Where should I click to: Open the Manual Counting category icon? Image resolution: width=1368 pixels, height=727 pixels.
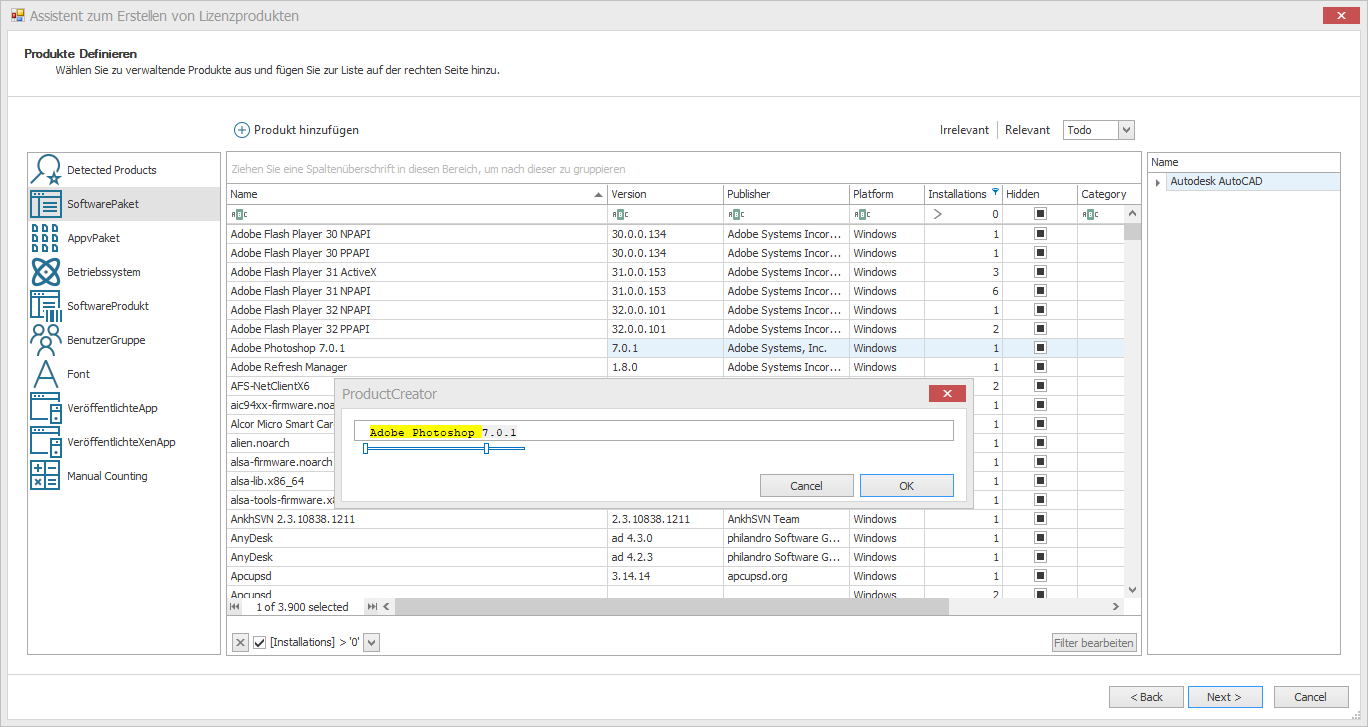point(46,476)
